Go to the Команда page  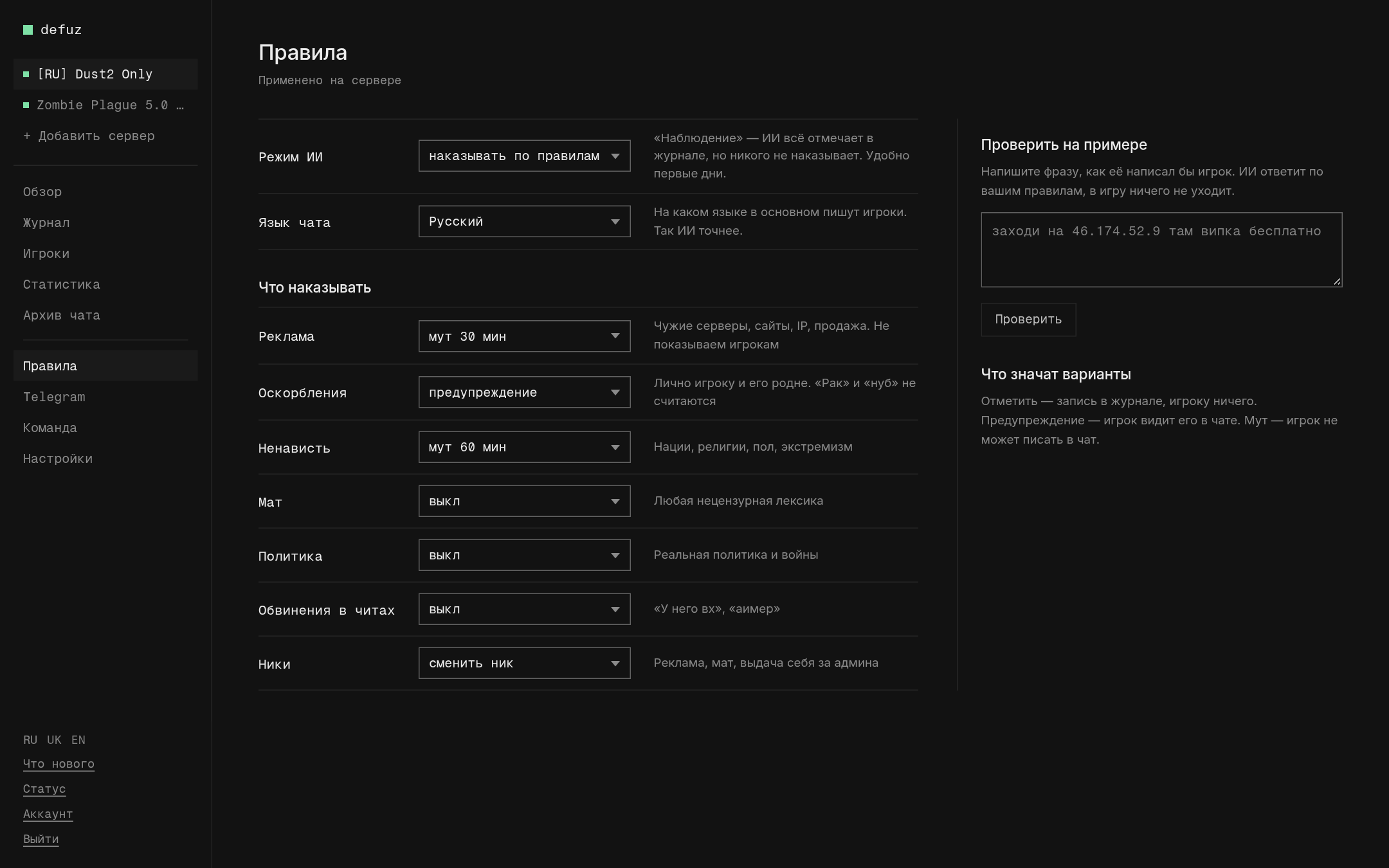click(x=105, y=428)
